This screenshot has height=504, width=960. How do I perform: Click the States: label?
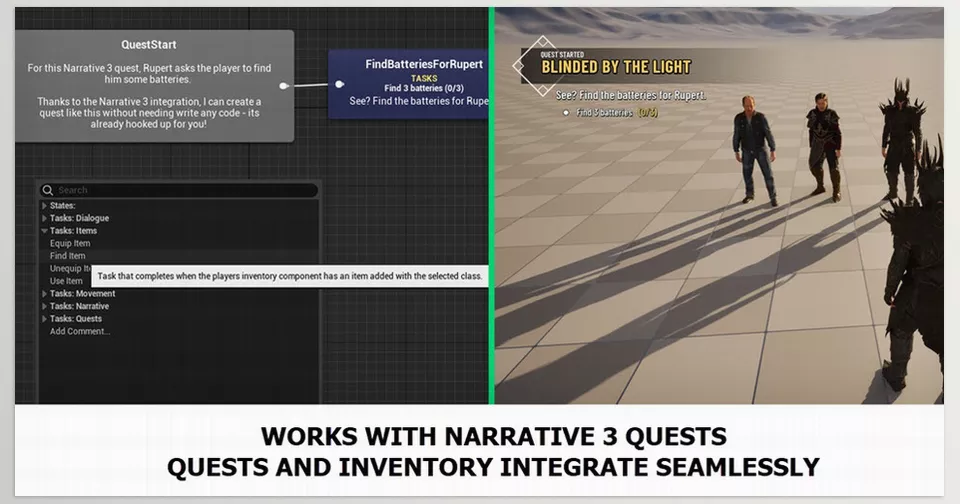62,206
